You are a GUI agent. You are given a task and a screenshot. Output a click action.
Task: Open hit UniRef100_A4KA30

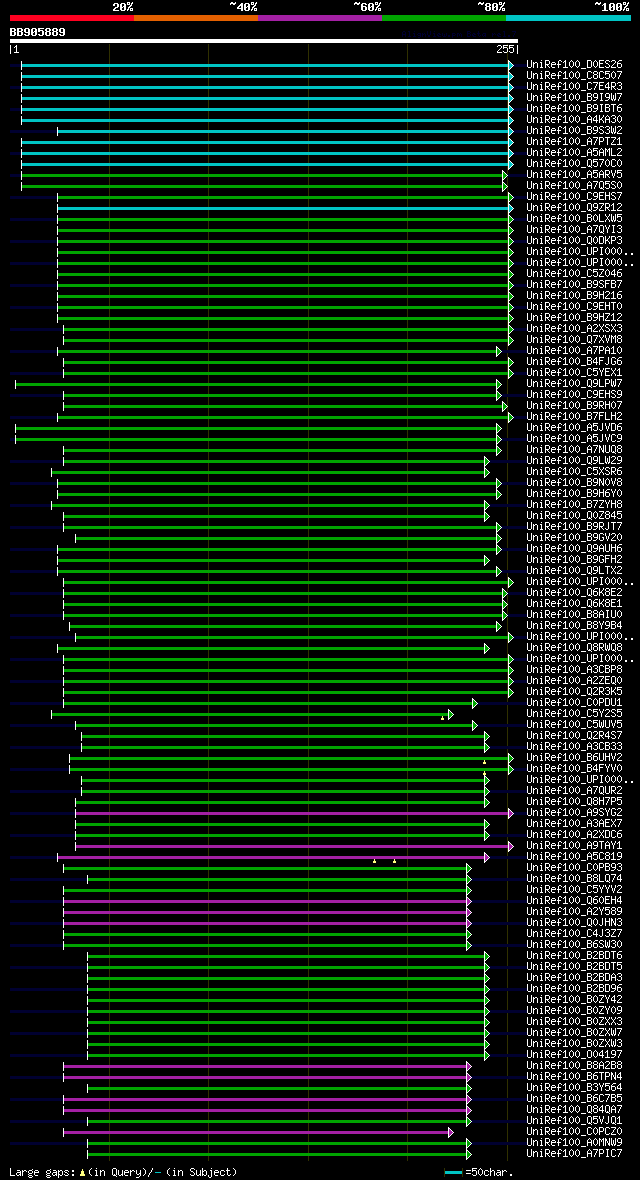click(574, 120)
